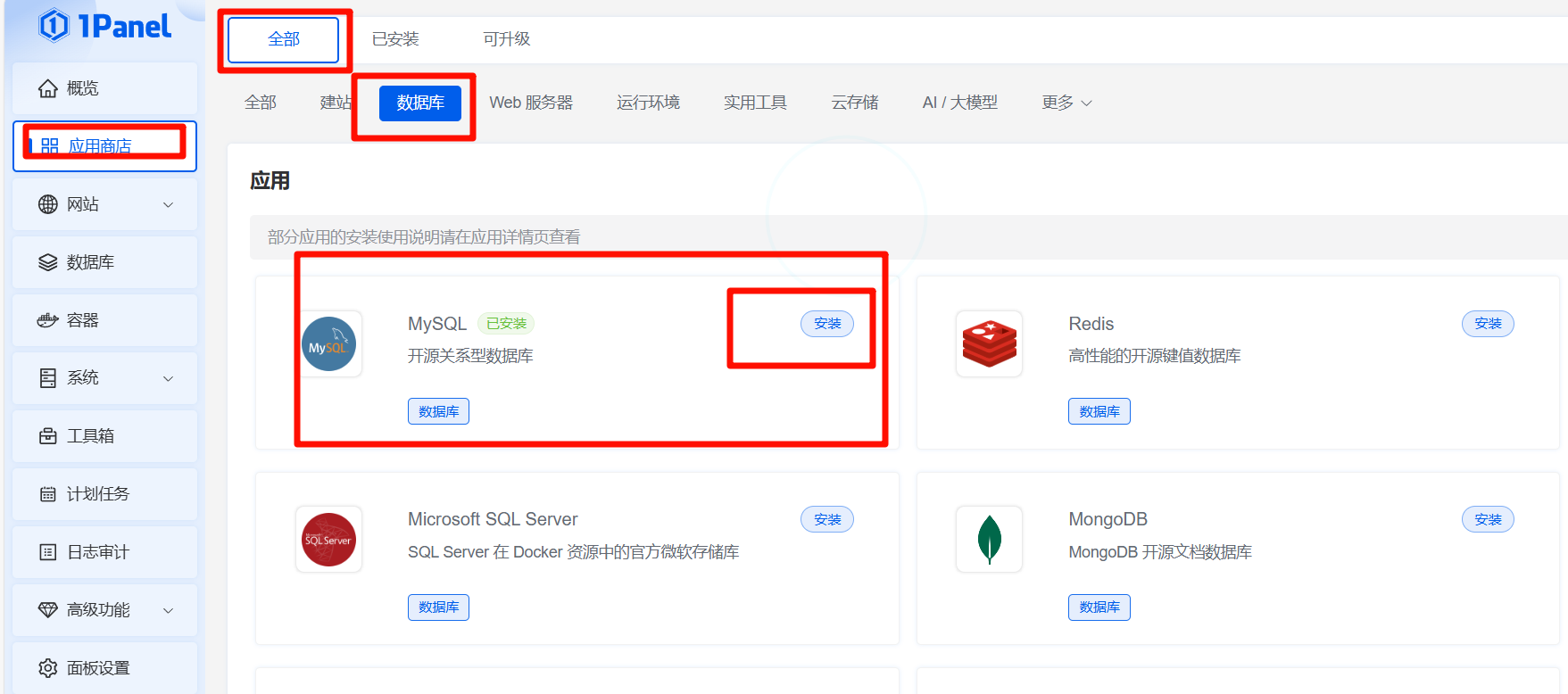This screenshot has width=1568, height=694.
Task: Click the MongoDB app title
Action: click(x=1108, y=519)
